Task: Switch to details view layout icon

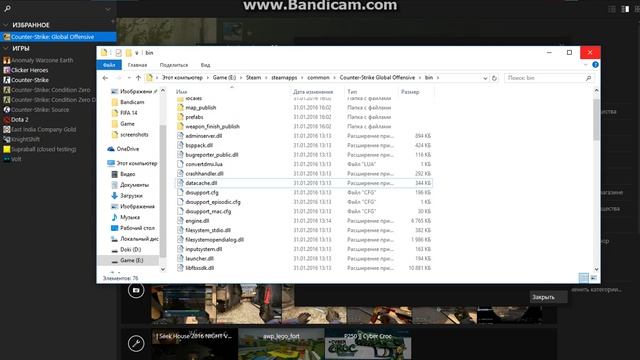Action: [x=584, y=278]
